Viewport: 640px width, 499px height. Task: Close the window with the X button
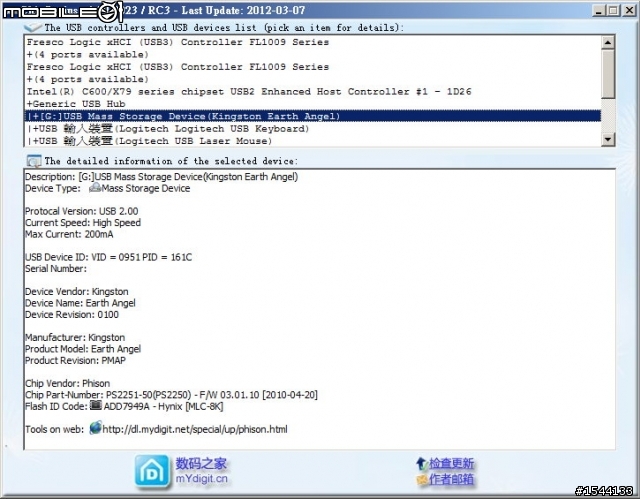click(x=629, y=10)
